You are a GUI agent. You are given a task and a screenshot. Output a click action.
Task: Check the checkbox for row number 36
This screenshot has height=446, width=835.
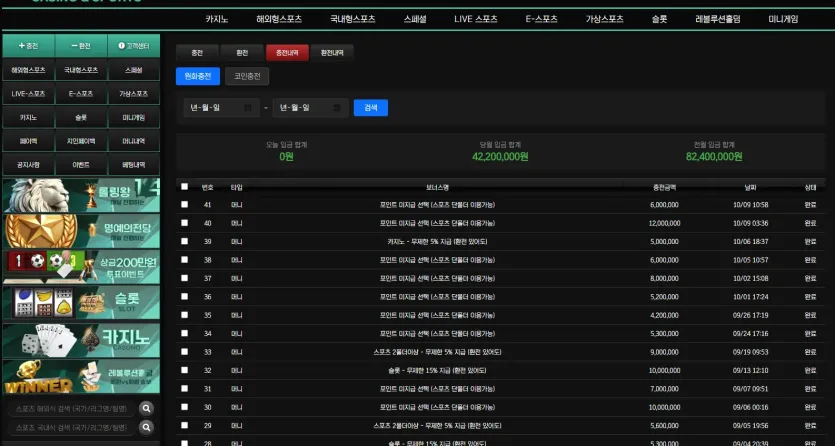pos(184,296)
